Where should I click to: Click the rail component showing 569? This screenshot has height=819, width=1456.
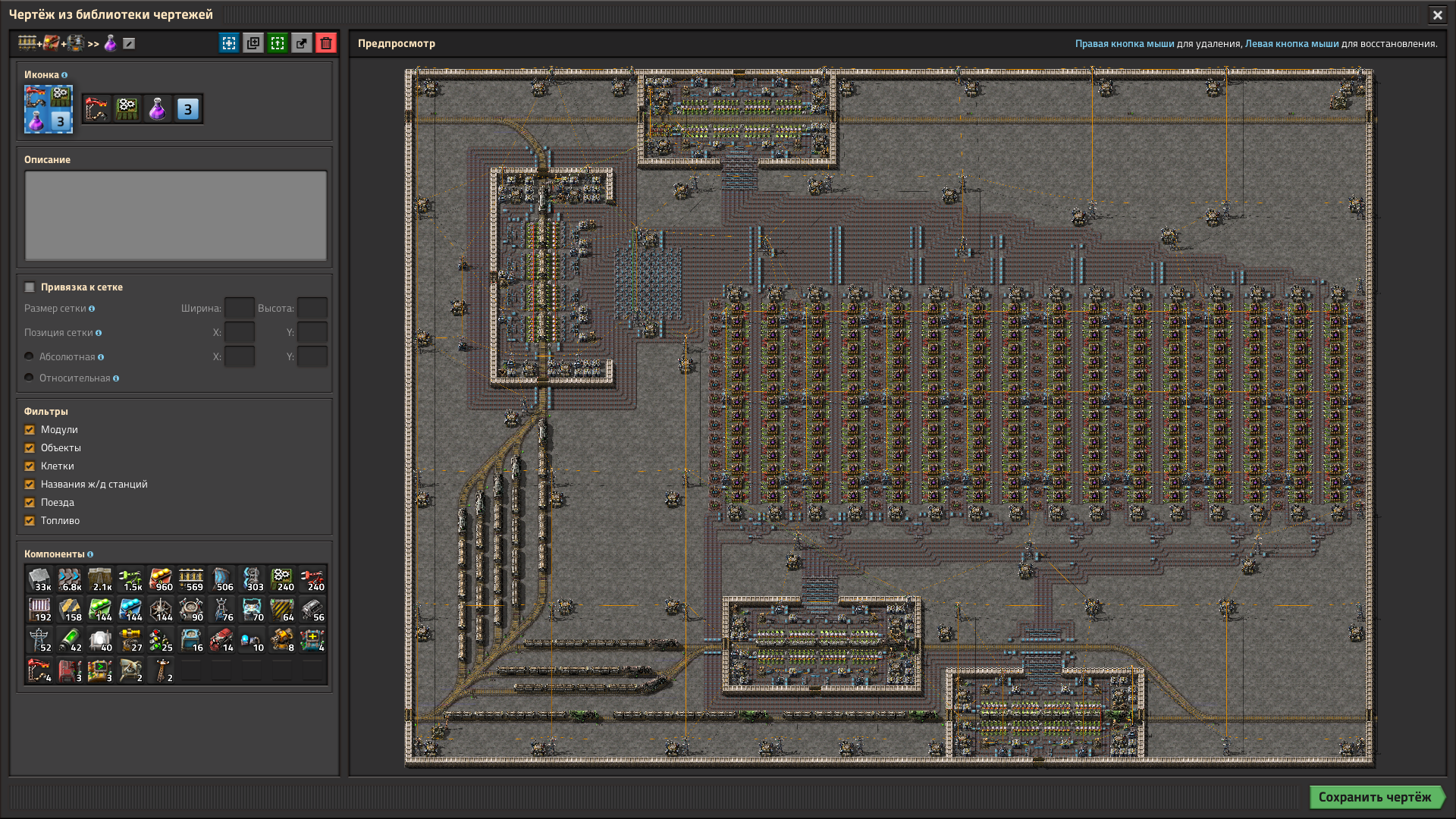191,579
